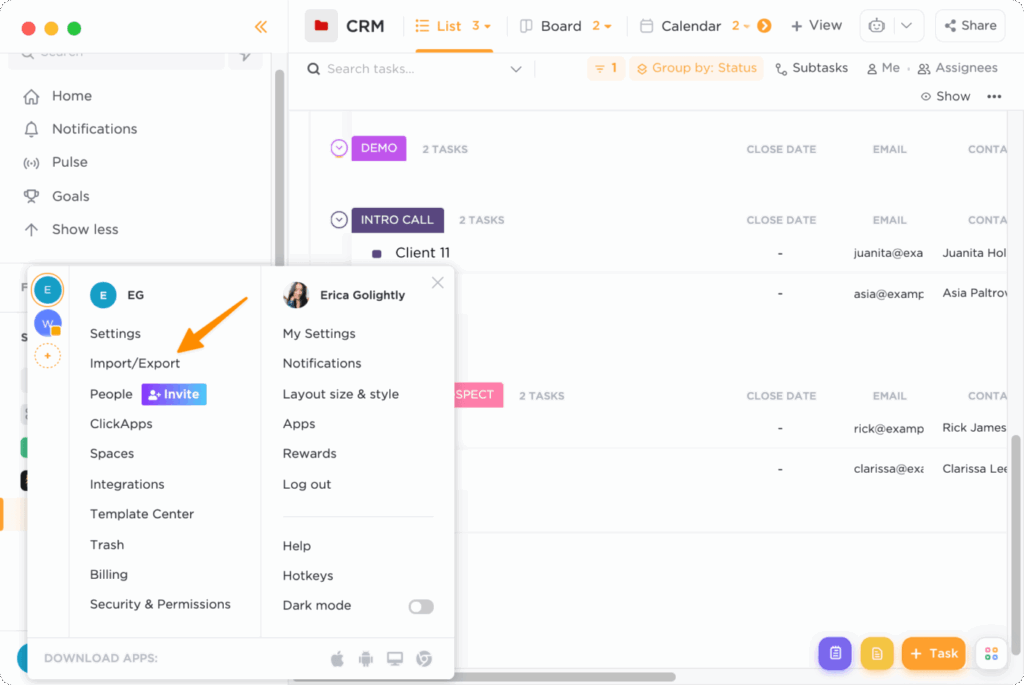Add a new workspace plus icon

[48, 357]
